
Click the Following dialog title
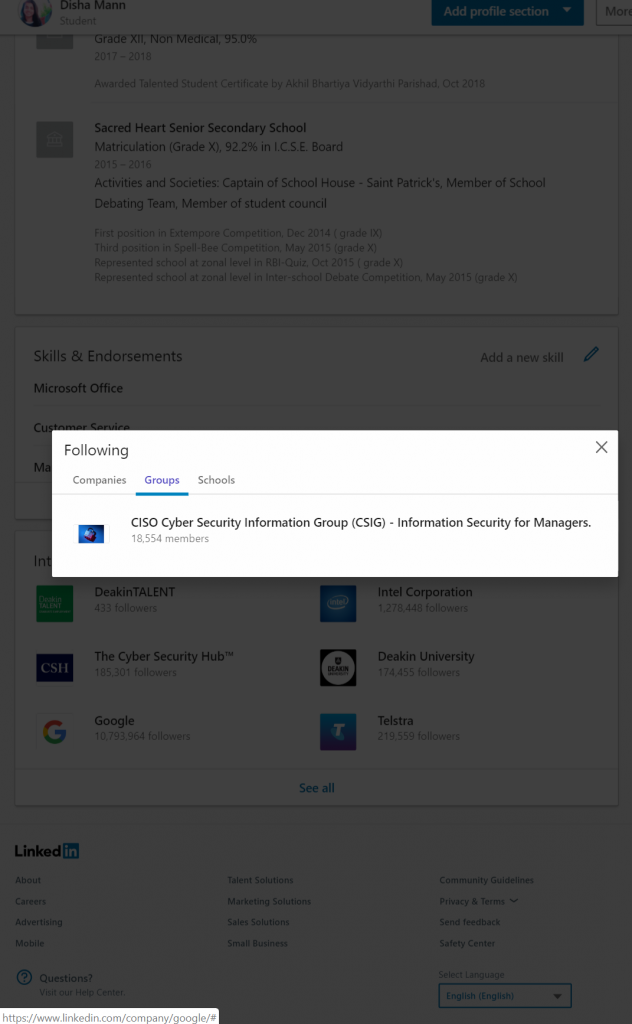pos(96,451)
